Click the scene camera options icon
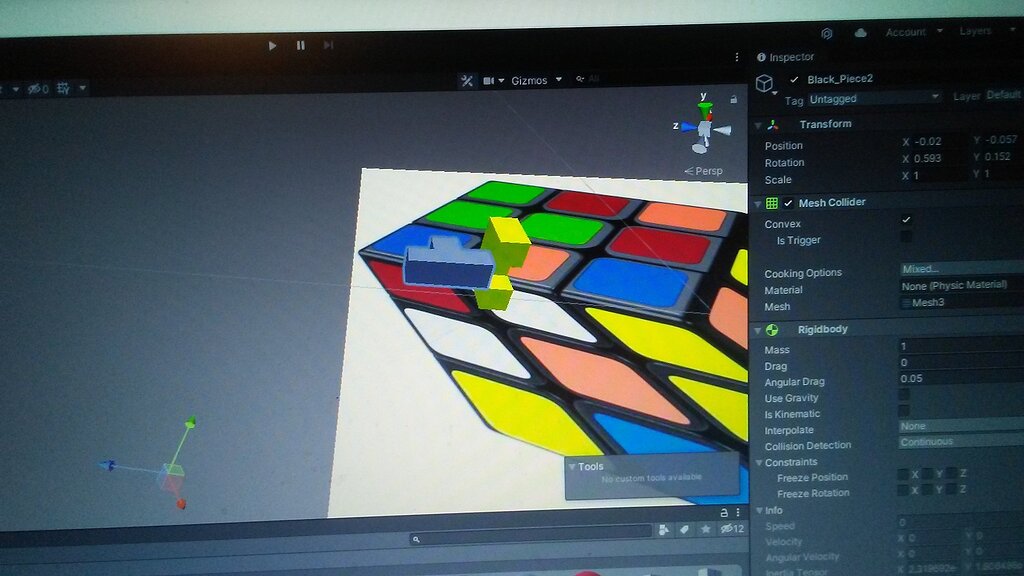Screen dimensions: 1024x576 489,80
